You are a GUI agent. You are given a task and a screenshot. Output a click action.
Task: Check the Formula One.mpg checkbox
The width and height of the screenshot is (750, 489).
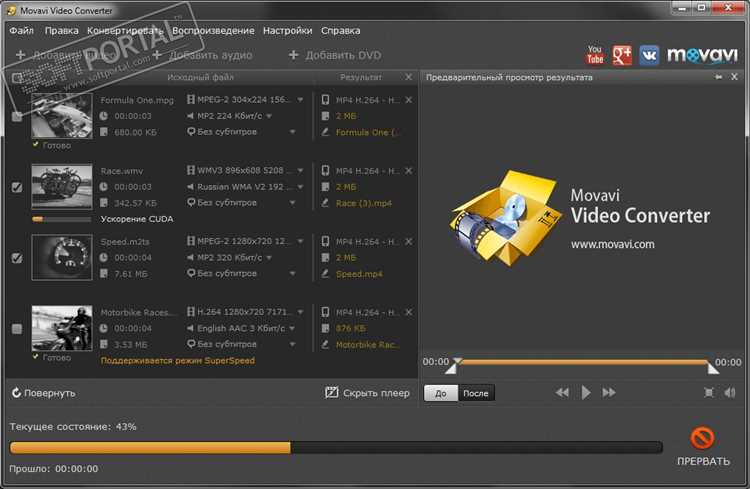pyautogui.click(x=16, y=117)
